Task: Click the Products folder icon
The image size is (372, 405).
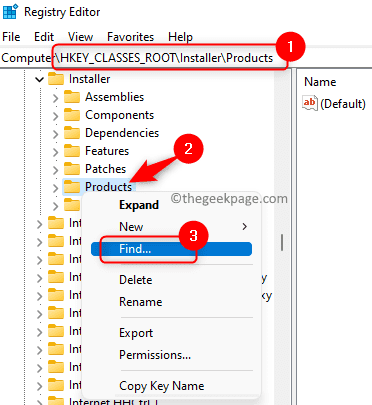Action: [72, 187]
